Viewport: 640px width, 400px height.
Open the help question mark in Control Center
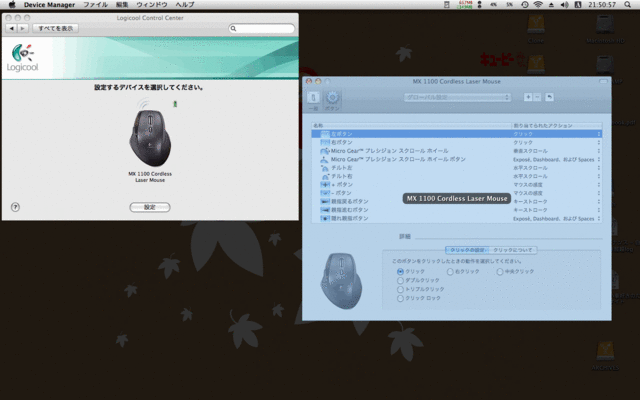coord(15,207)
